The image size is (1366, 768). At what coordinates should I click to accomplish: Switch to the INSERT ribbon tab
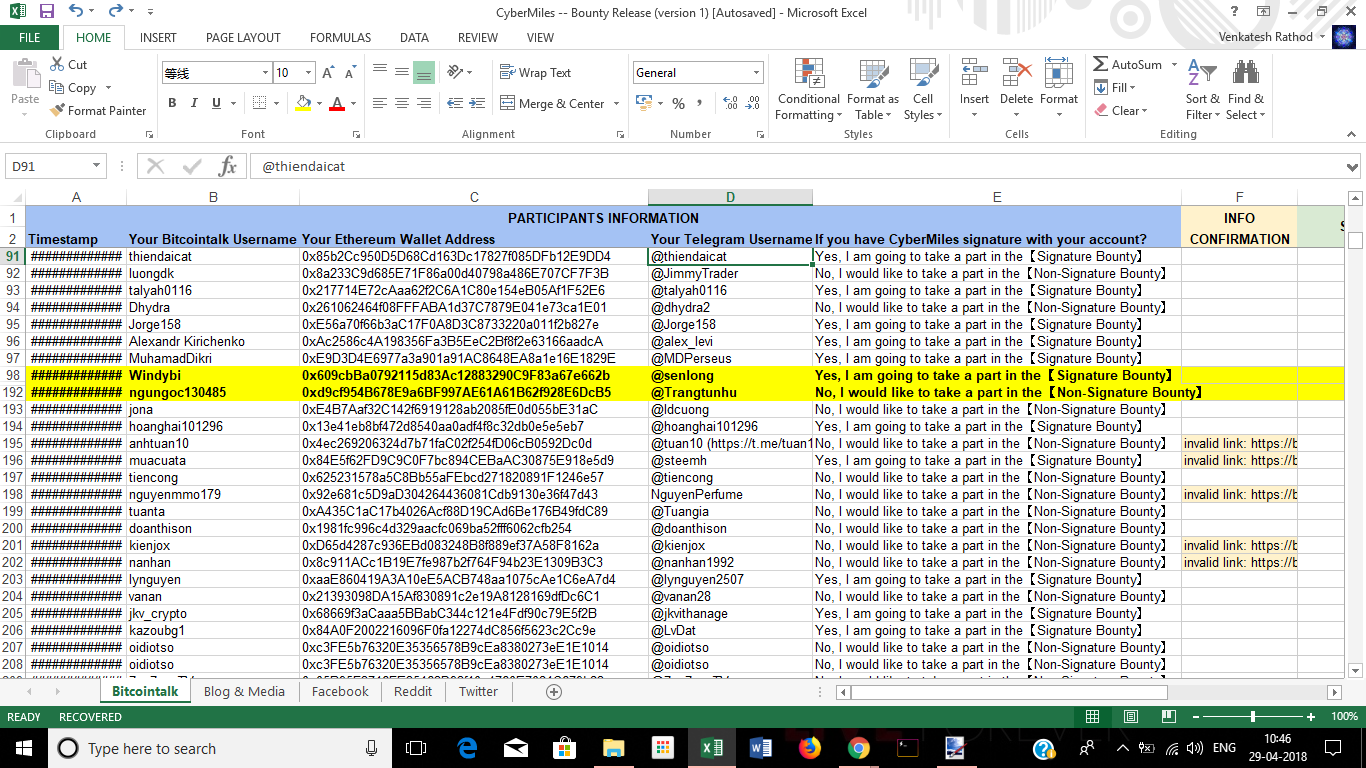[x=158, y=38]
